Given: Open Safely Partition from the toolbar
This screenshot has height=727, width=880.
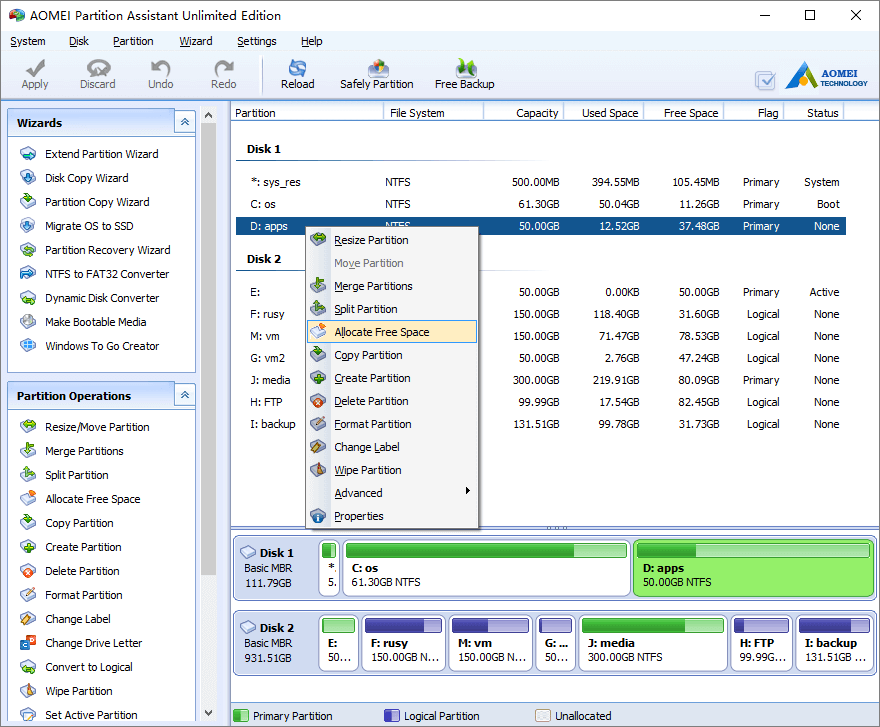Looking at the screenshot, I should (x=377, y=72).
